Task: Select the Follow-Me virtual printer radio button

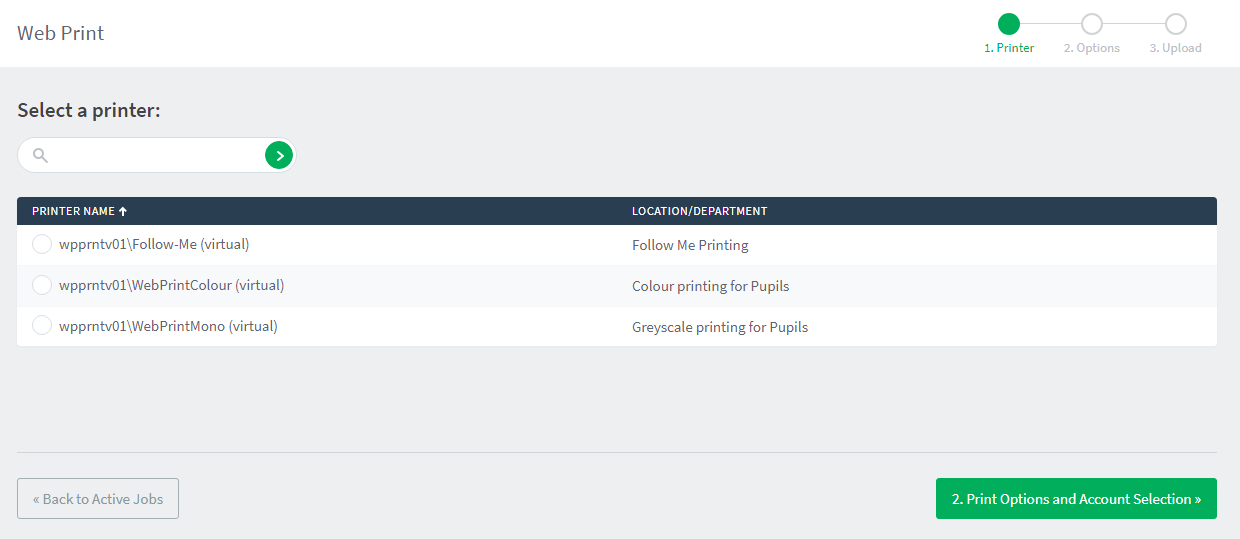Action: point(42,244)
